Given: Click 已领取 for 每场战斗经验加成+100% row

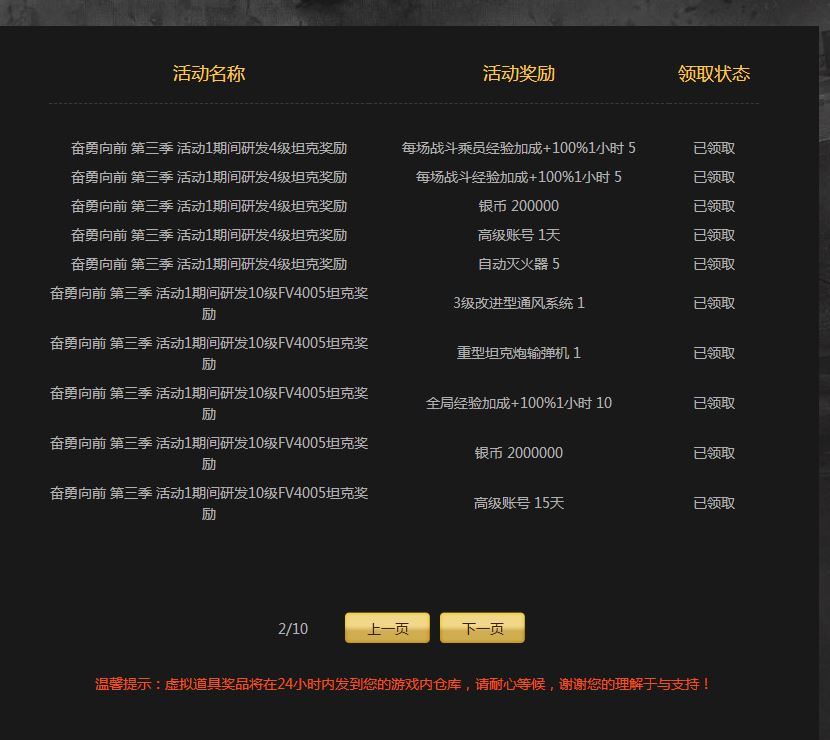Looking at the screenshot, I should [714, 177].
